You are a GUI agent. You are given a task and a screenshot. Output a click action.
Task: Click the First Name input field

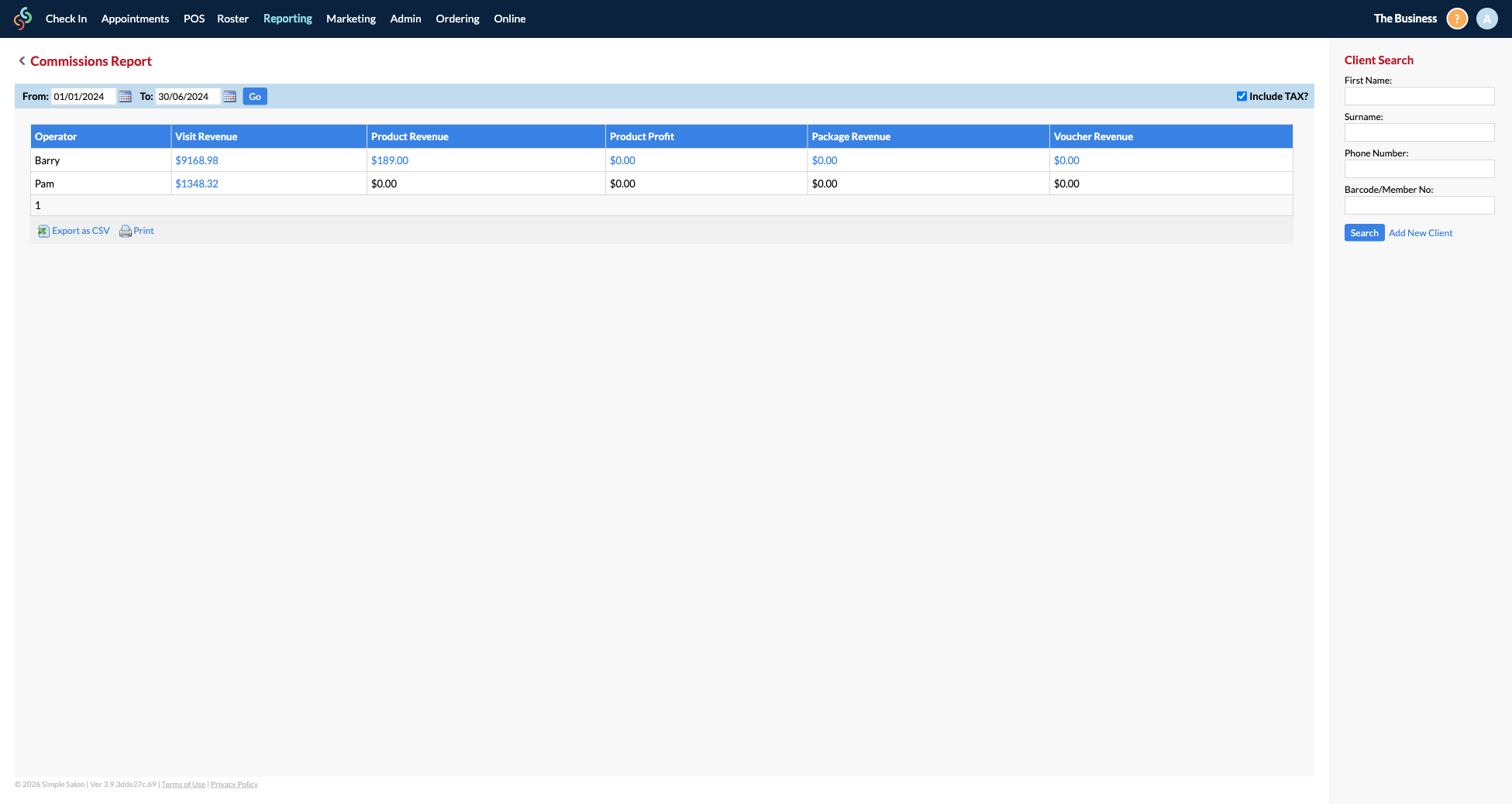[x=1419, y=96]
